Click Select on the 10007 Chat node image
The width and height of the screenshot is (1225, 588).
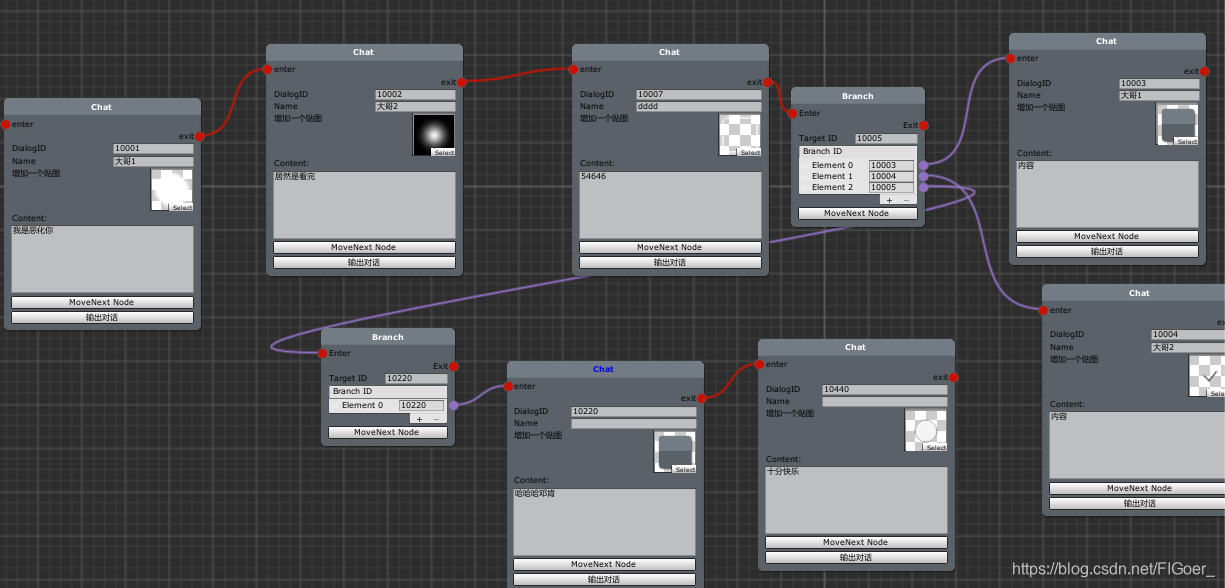click(752, 153)
